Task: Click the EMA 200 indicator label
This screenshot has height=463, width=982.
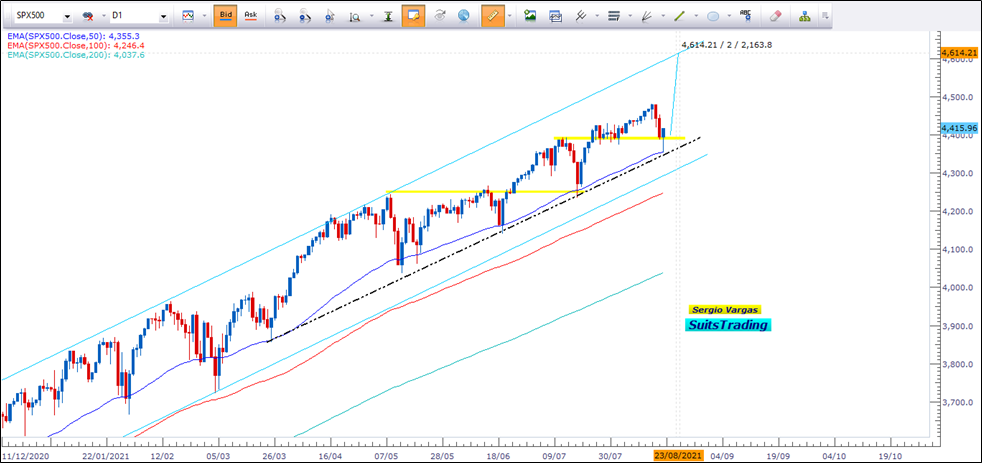Action: tap(75, 55)
